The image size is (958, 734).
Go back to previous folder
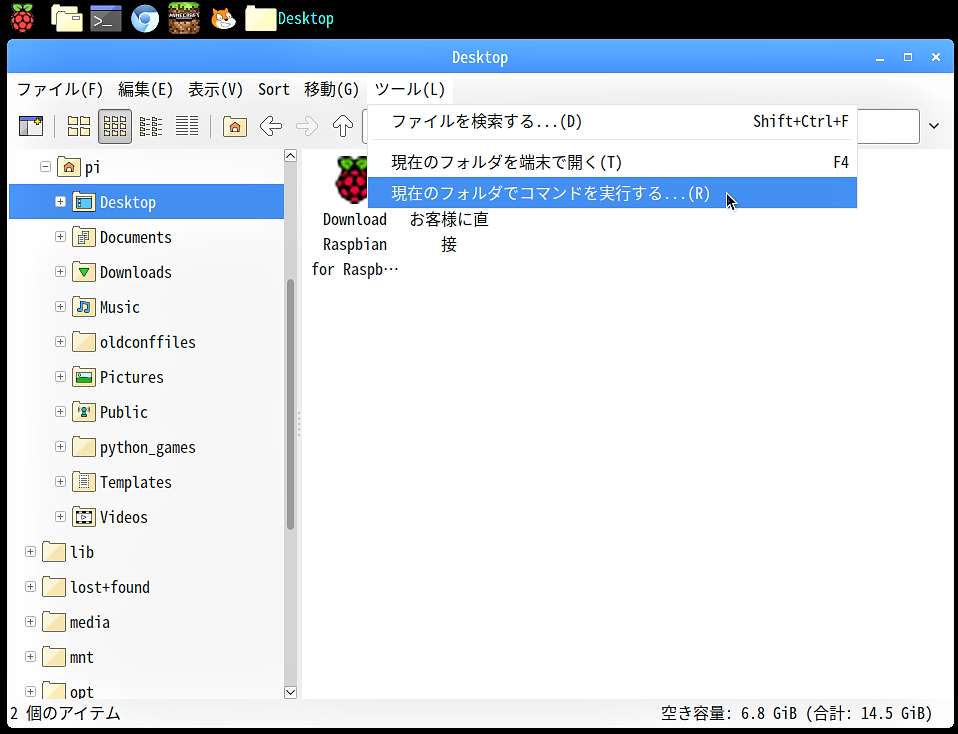coord(271,127)
